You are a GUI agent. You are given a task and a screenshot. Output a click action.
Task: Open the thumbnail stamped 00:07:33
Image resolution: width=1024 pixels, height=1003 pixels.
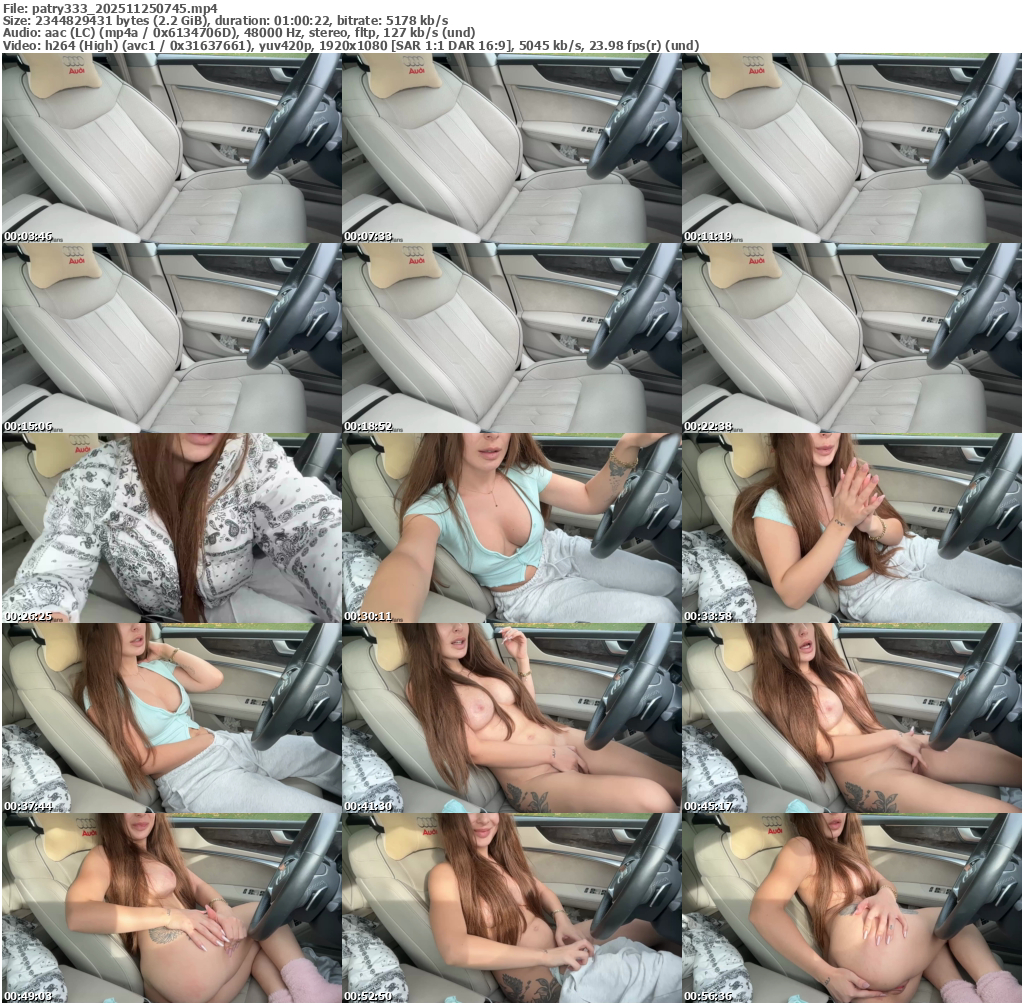[x=511, y=148]
